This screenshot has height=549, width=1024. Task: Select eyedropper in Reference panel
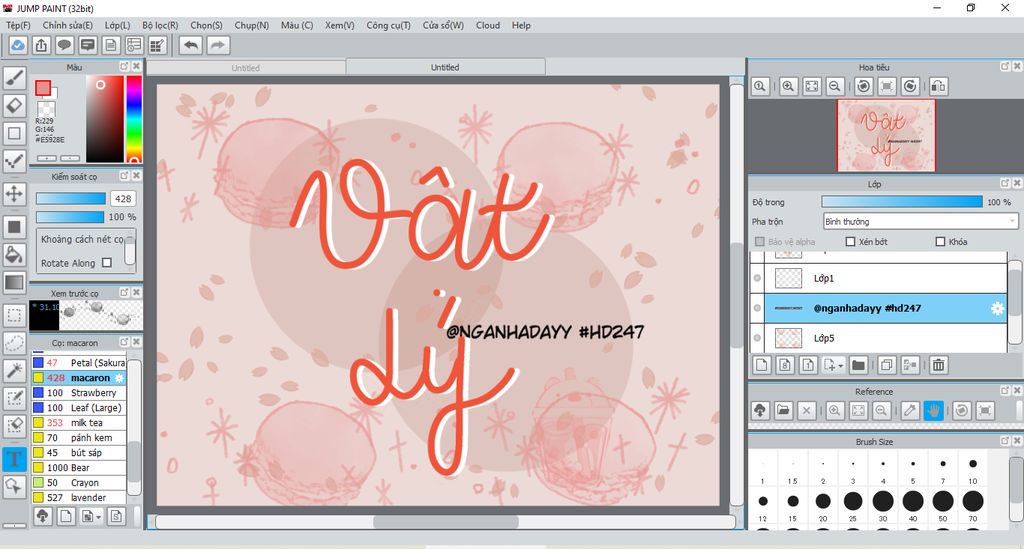[x=910, y=411]
